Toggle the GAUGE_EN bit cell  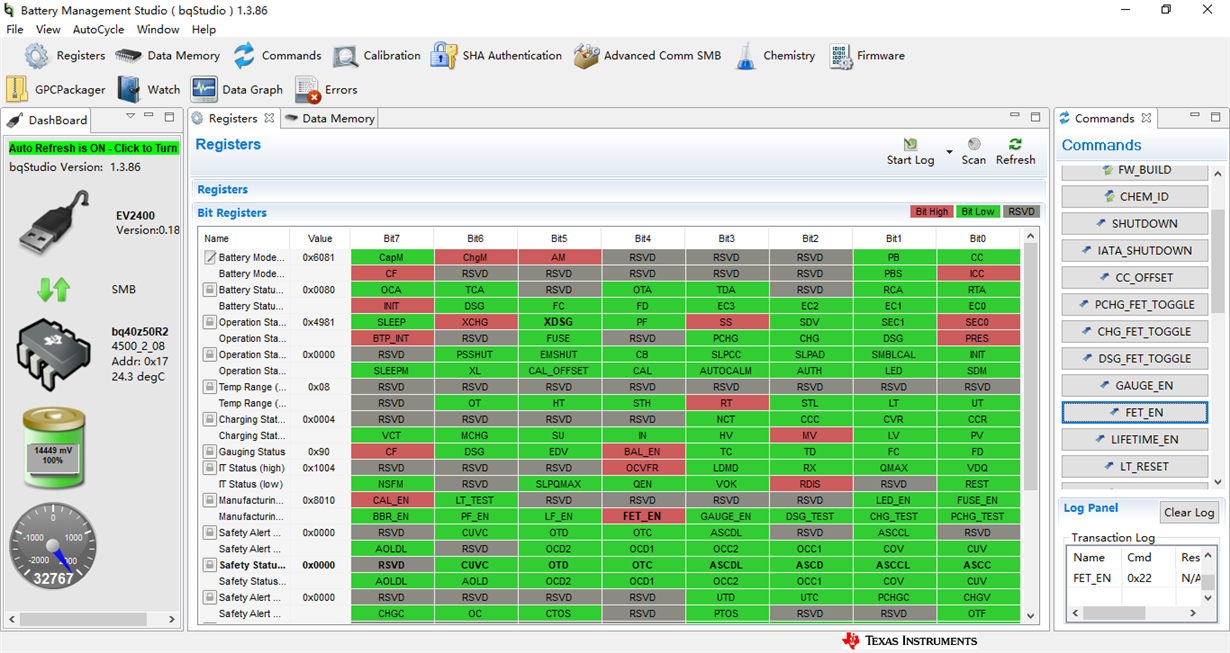click(726, 516)
